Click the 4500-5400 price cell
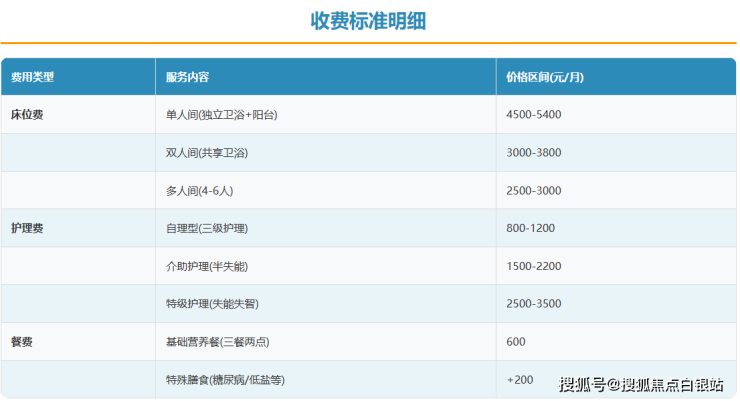The image size is (740, 401). (x=534, y=115)
